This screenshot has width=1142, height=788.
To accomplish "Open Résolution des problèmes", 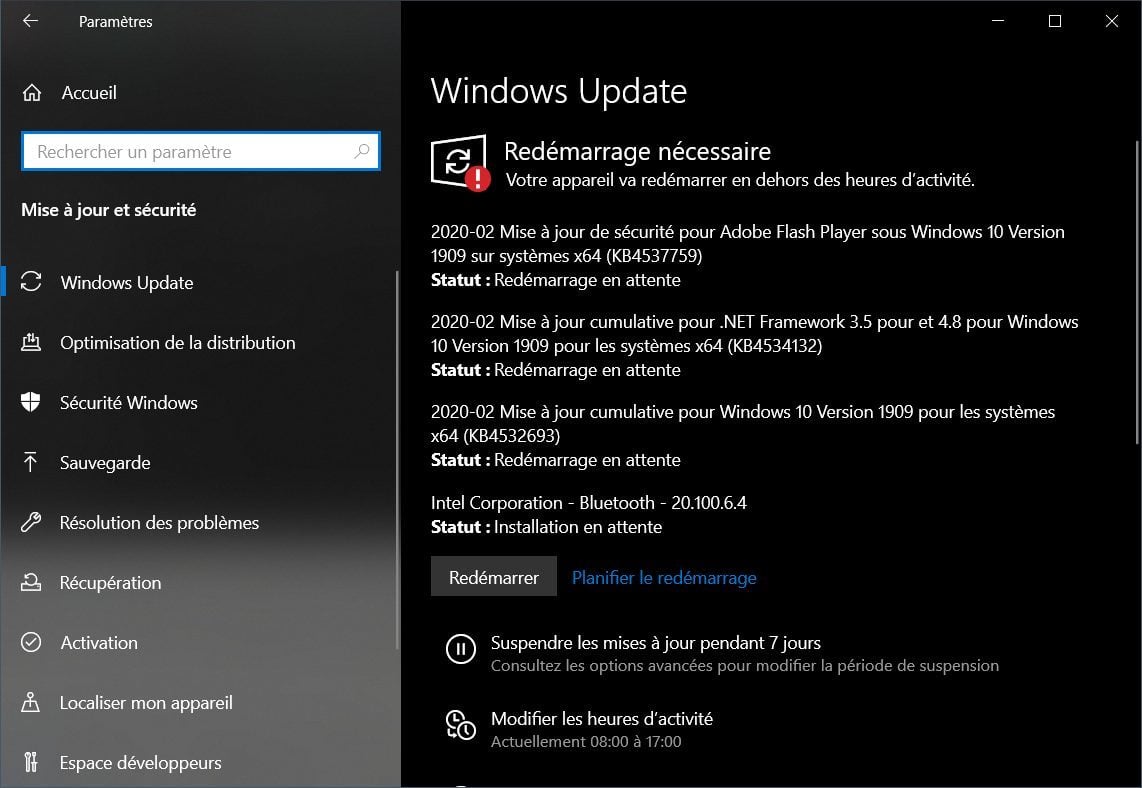I will click(160, 522).
